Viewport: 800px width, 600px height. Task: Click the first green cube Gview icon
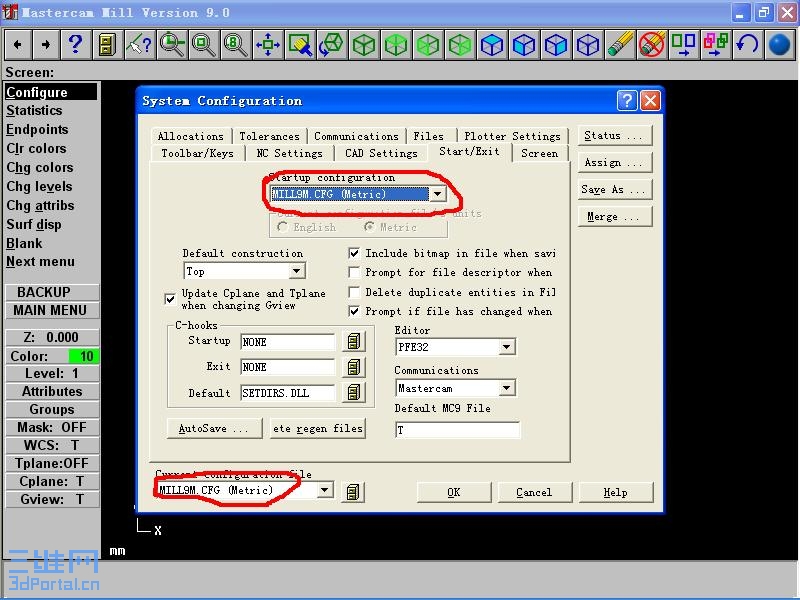tap(364, 45)
